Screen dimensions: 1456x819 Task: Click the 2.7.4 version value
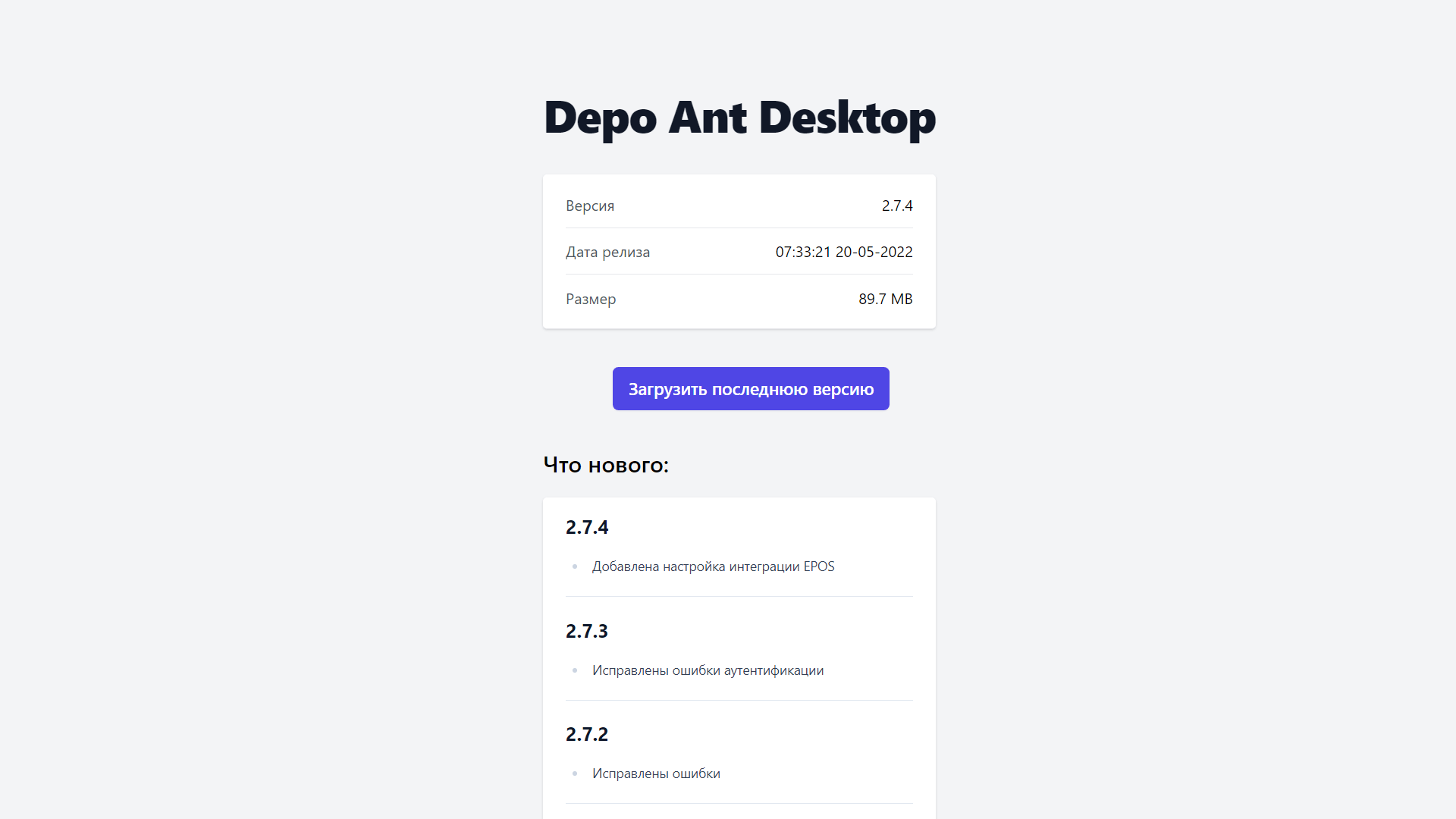coord(896,206)
